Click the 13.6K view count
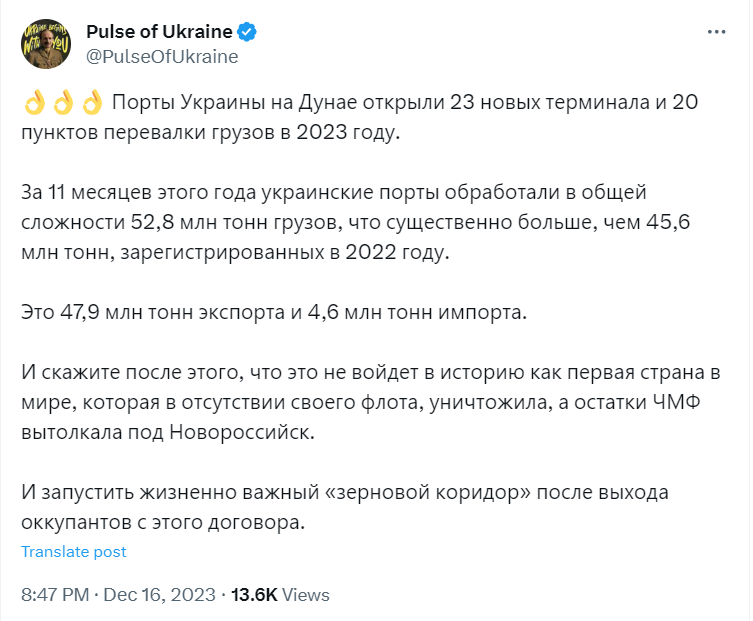 254,594
